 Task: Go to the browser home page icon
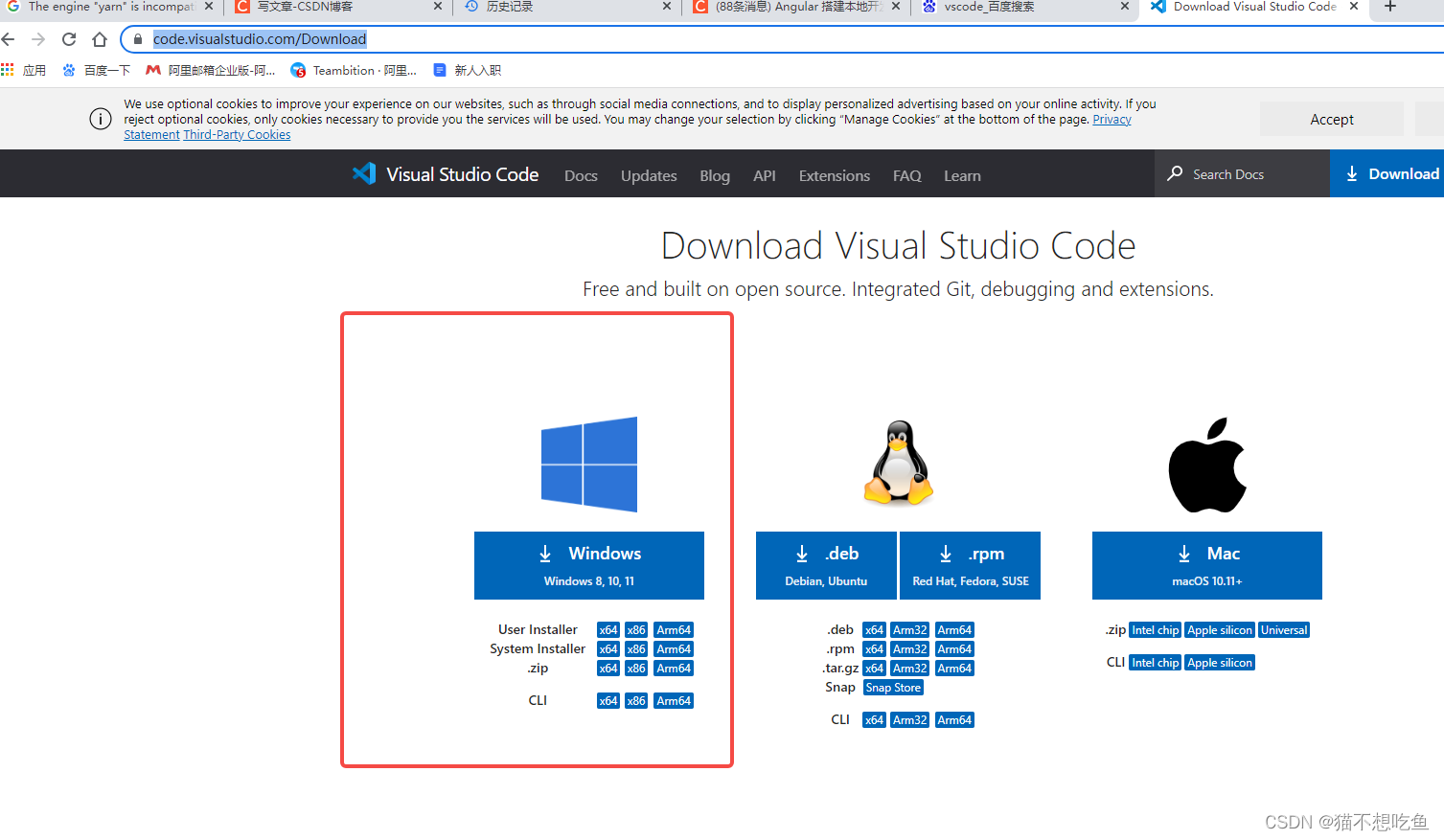coord(100,39)
